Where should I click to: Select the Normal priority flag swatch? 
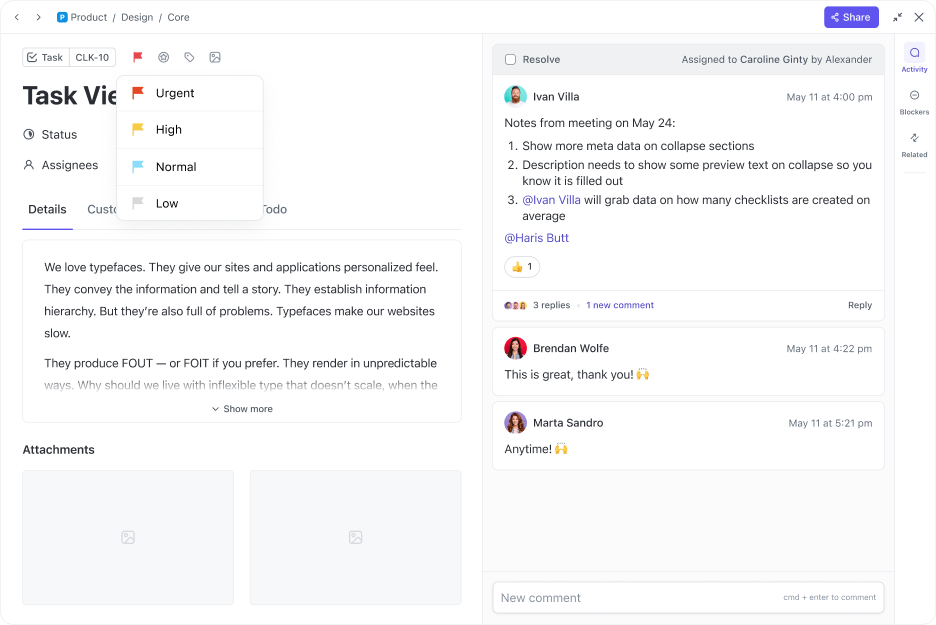(139, 166)
